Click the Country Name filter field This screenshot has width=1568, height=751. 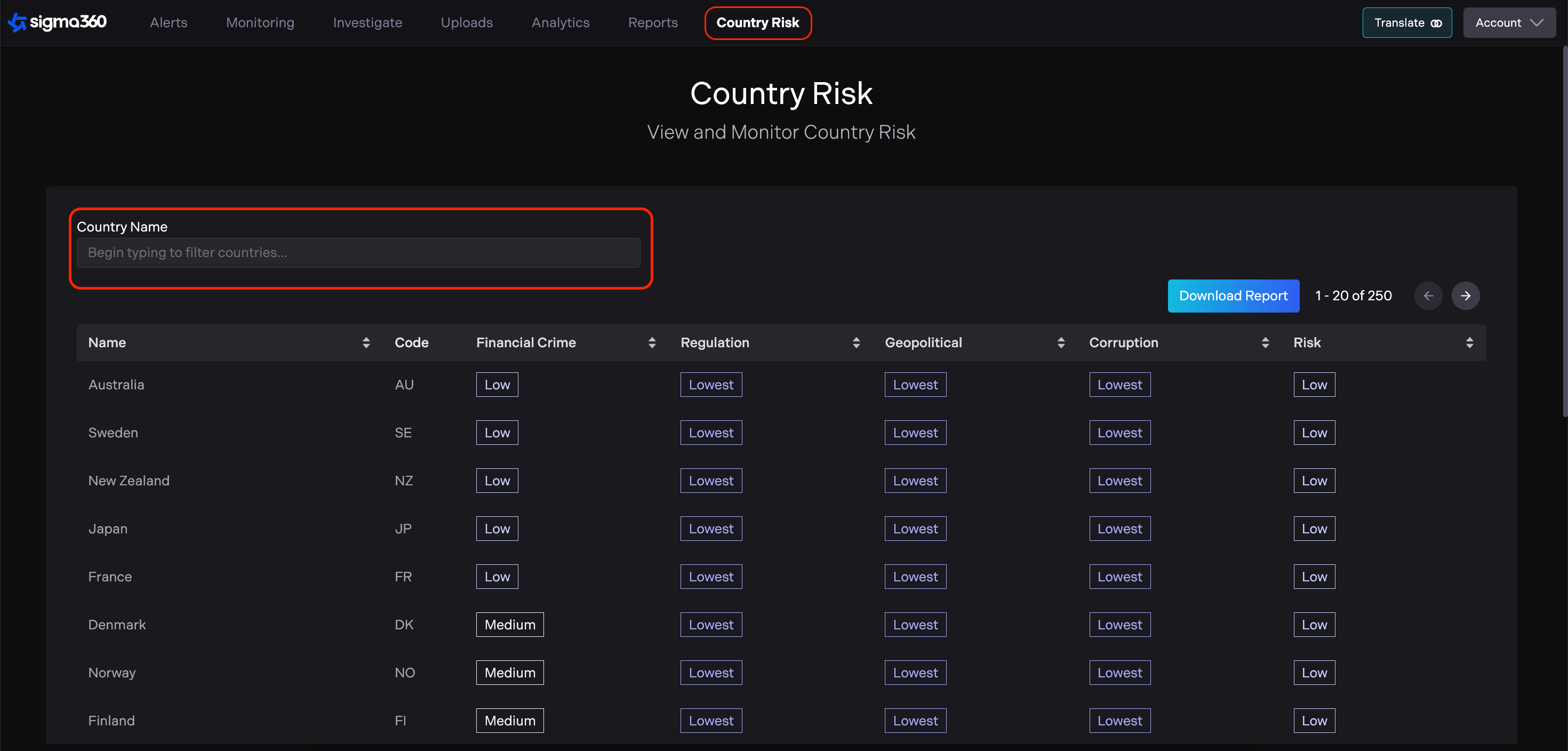pyautogui.click(x=358, y=253)
